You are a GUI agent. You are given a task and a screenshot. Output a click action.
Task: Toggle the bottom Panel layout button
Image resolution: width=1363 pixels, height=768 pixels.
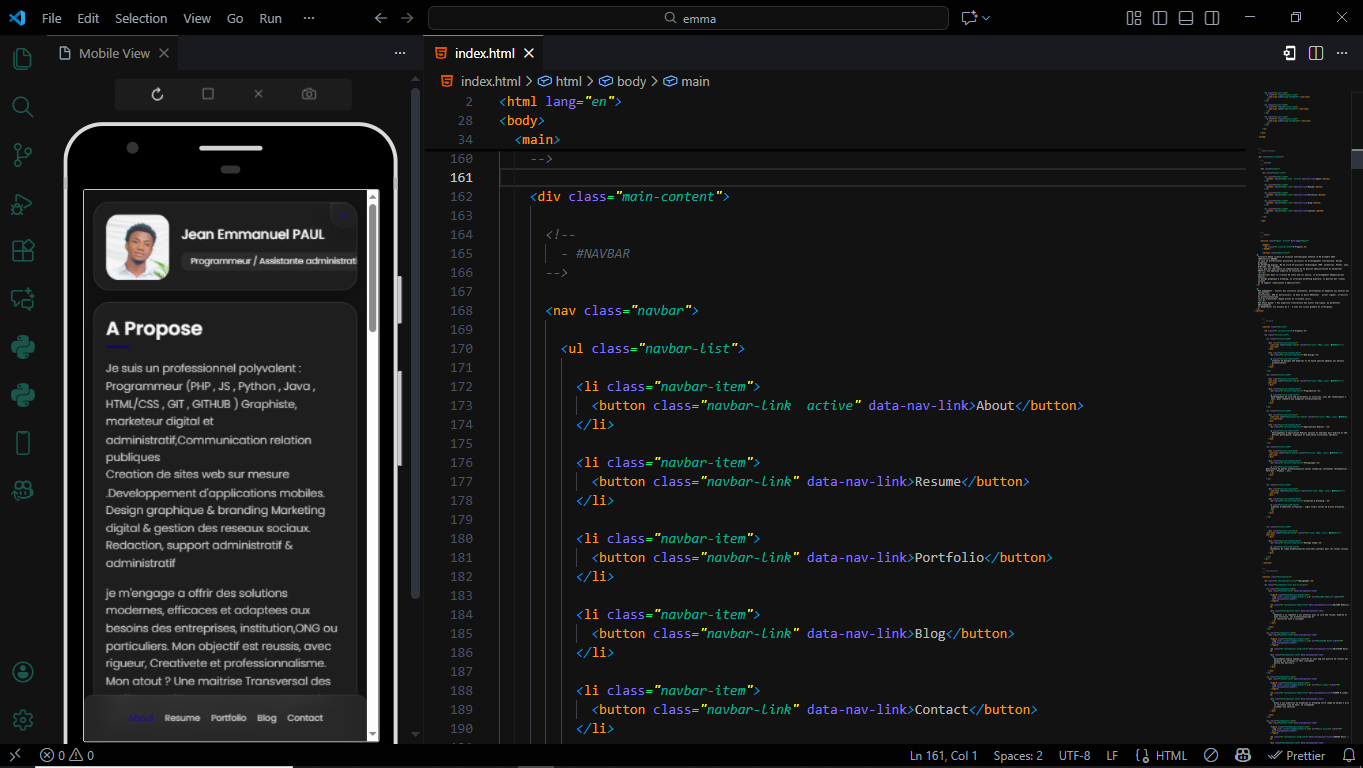1186,18
